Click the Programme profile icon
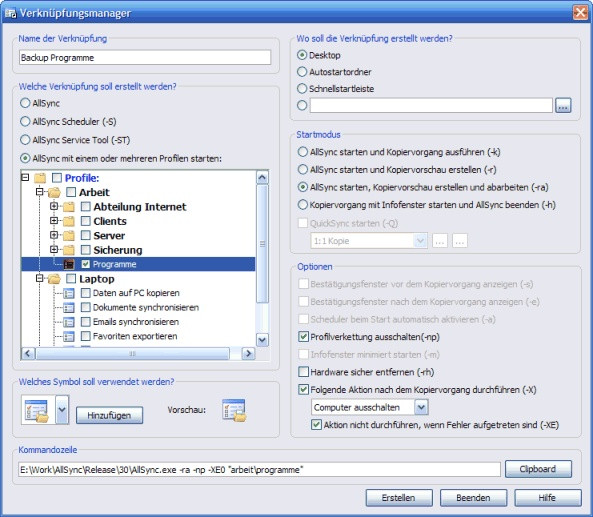This screenshot has width=593, height=517. tap(69, 264)
